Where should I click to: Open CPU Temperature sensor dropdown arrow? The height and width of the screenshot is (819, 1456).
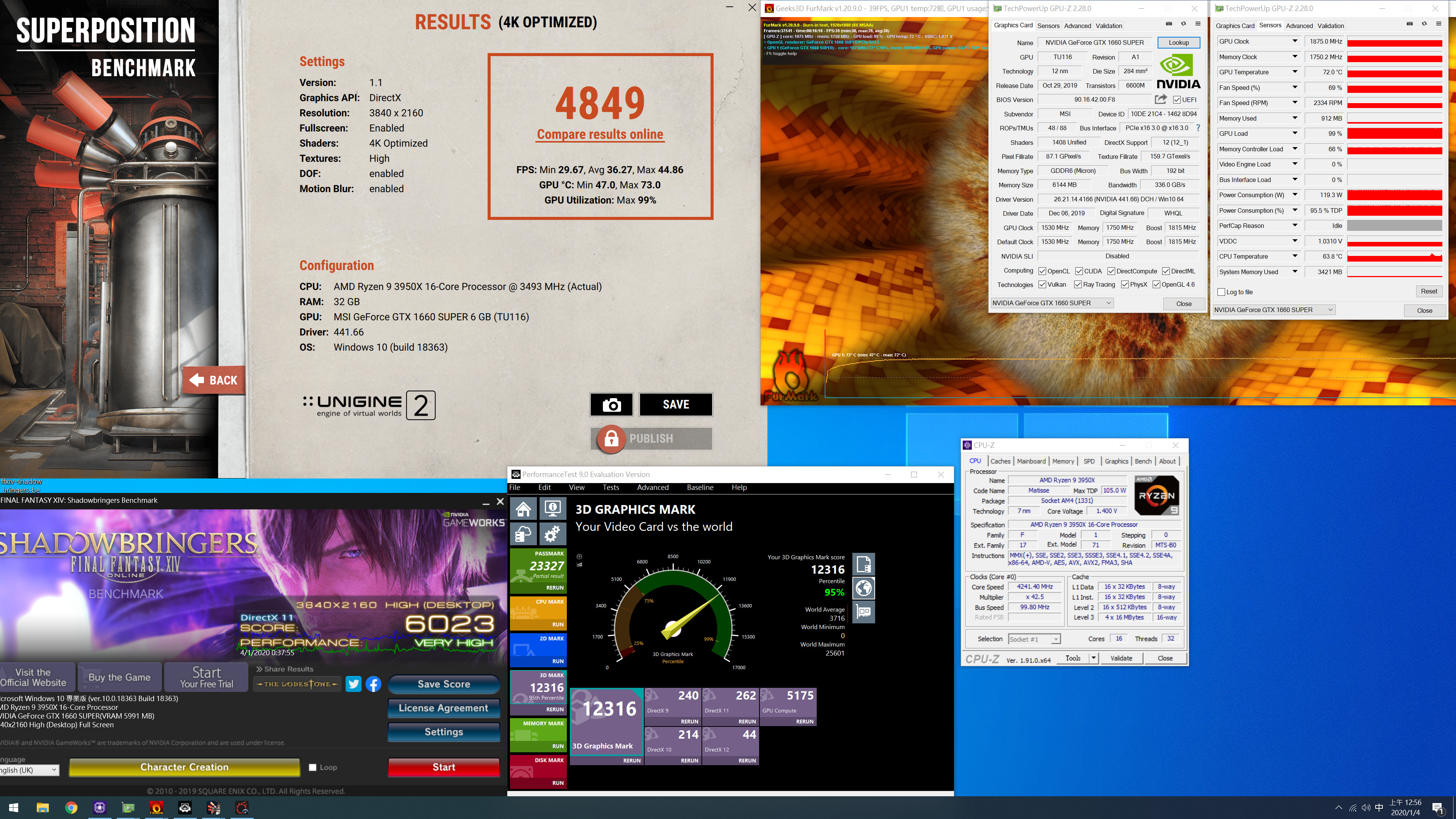(x=1294, y=257)
